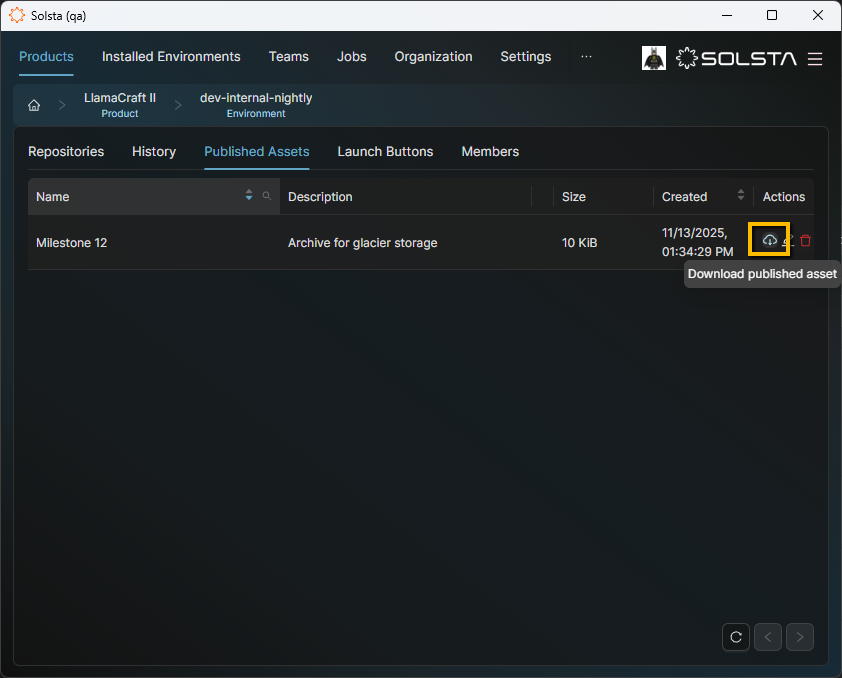Delete the Milestone 12 asset
Screen dimensions: 842x678
pyautogui.click(x=805, y=240)
